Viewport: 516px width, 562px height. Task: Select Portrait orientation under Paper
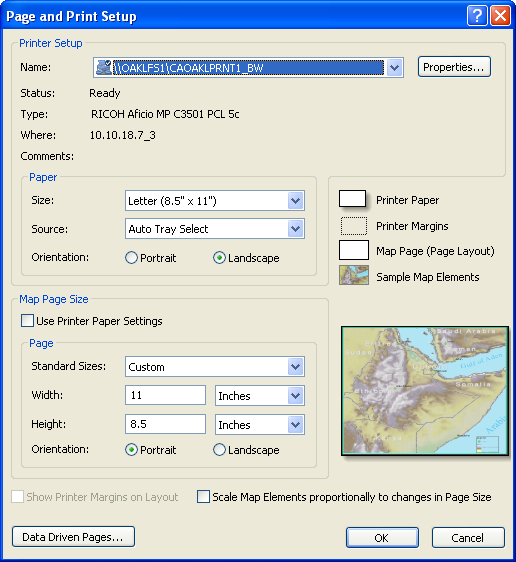click(x=132, y=258)
